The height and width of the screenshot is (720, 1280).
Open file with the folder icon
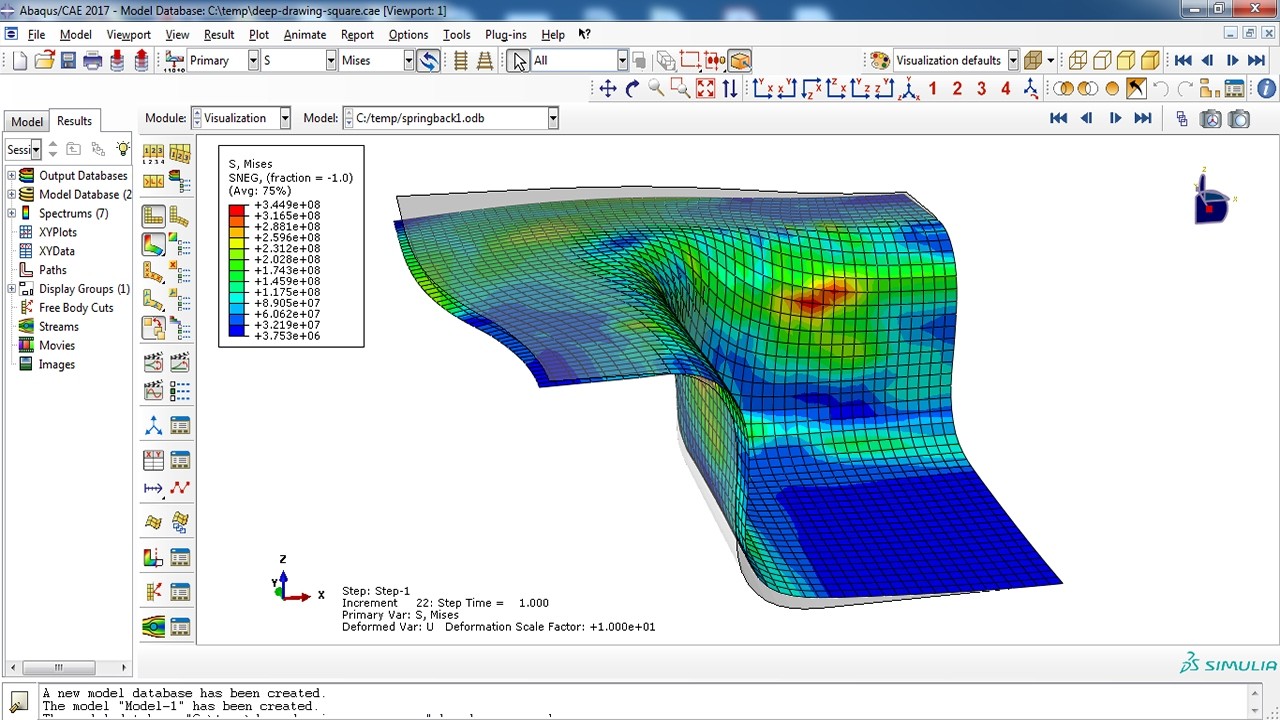point(44,61)
